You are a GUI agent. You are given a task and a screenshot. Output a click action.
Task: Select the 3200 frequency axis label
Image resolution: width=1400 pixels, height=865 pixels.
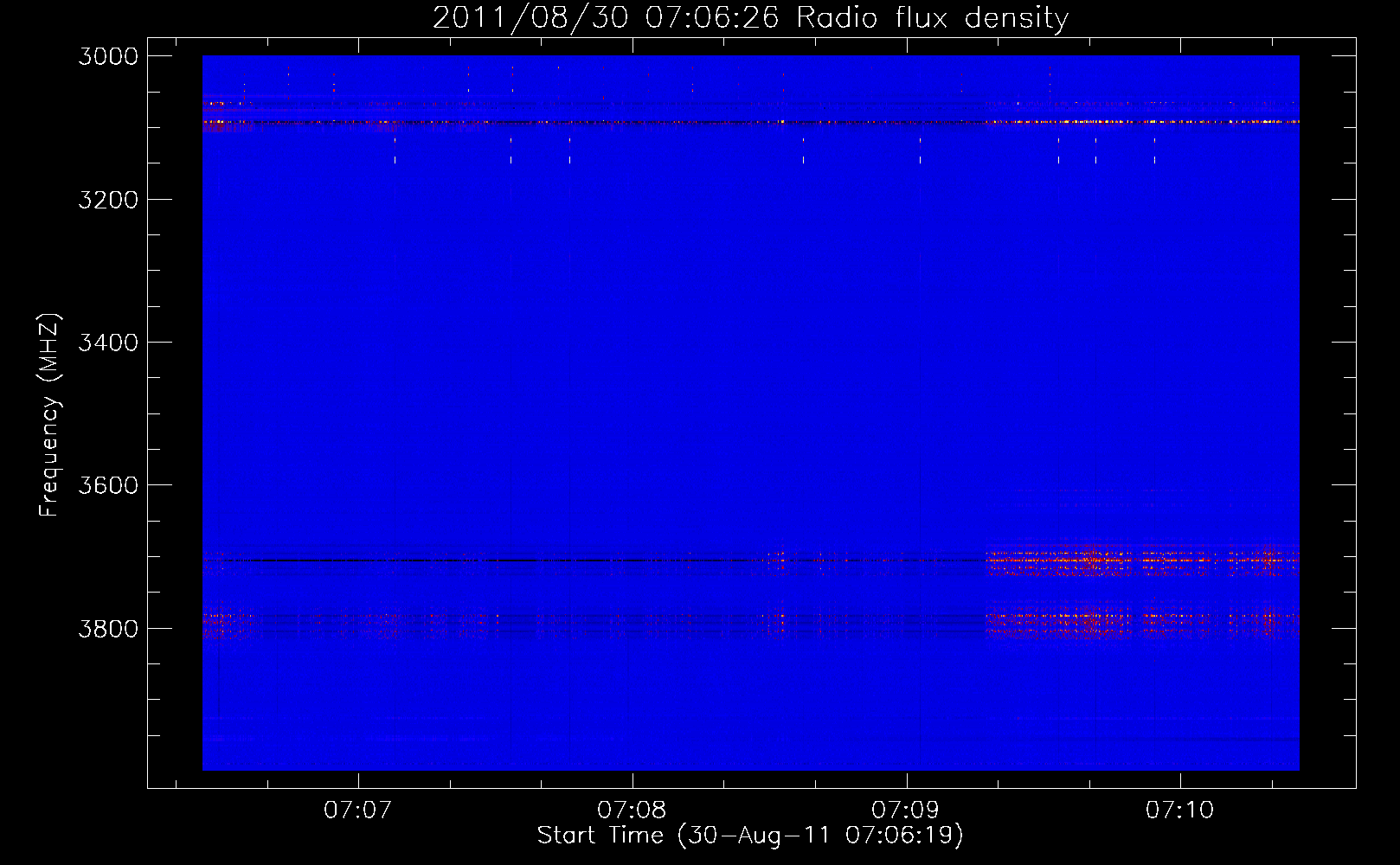pos(108,200)
